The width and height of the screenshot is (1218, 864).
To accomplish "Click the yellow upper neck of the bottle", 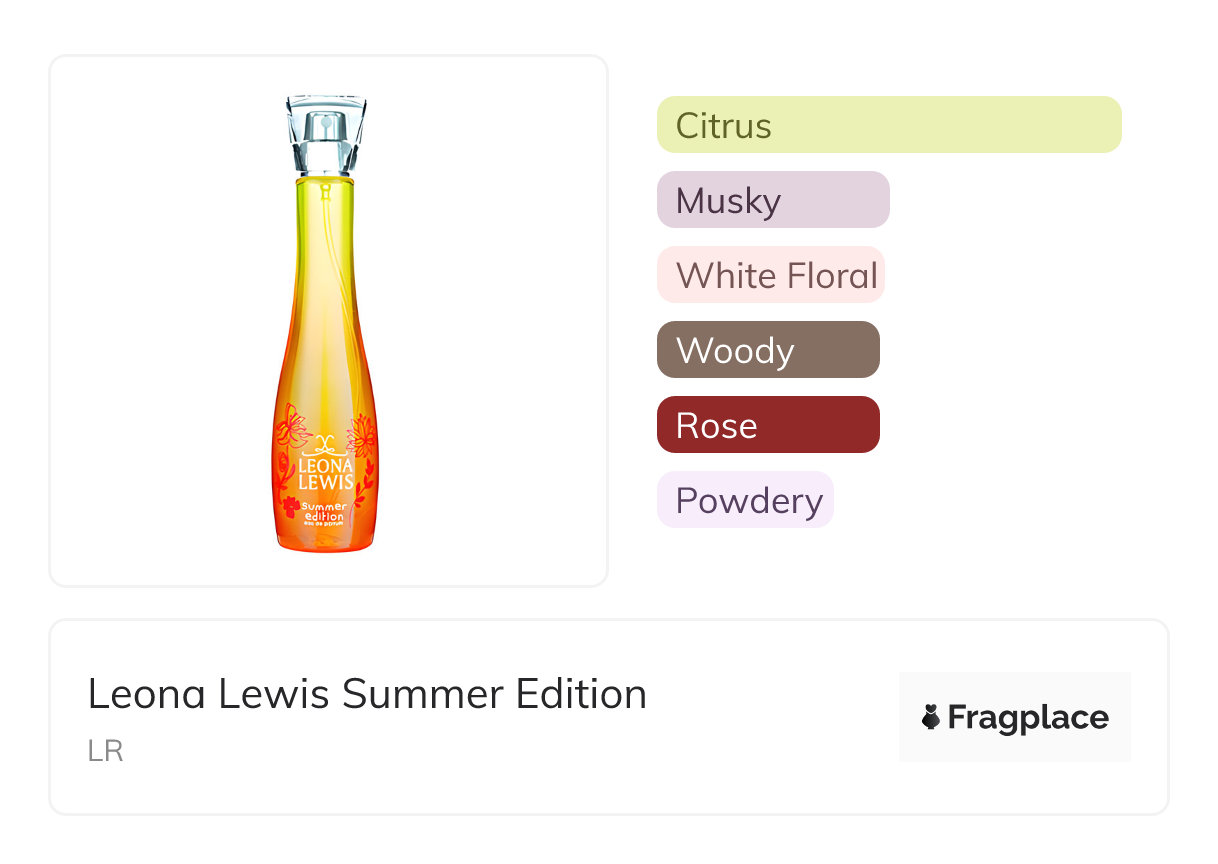I will [x=325, y=210].
